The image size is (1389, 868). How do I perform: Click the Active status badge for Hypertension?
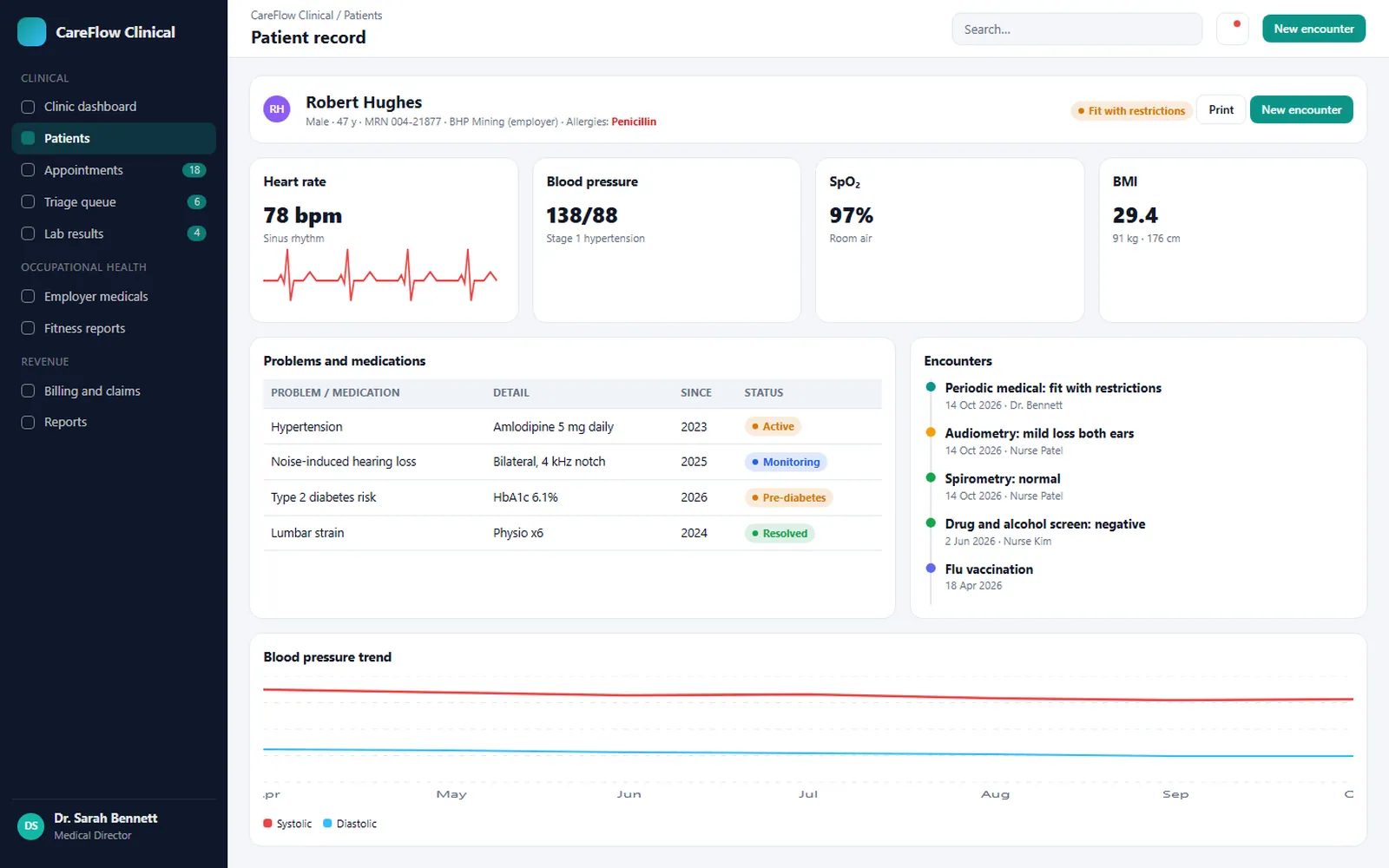(x=773, y=426)
